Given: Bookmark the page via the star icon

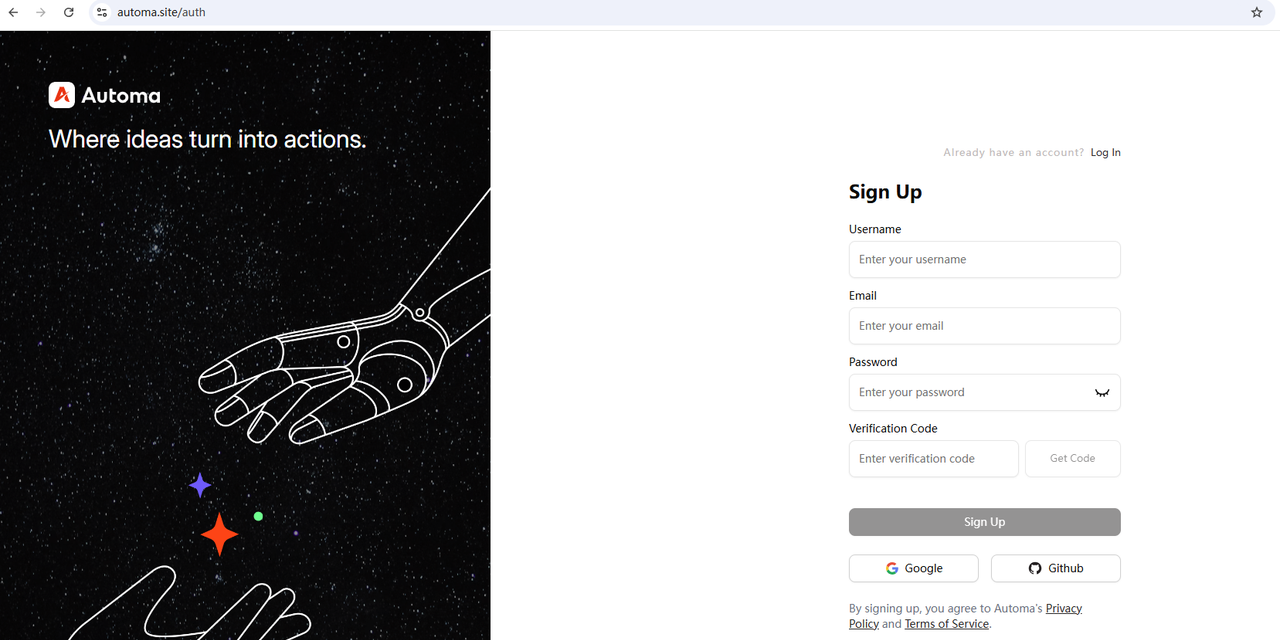Looking at the screenshot, I should pos(1256,12).
